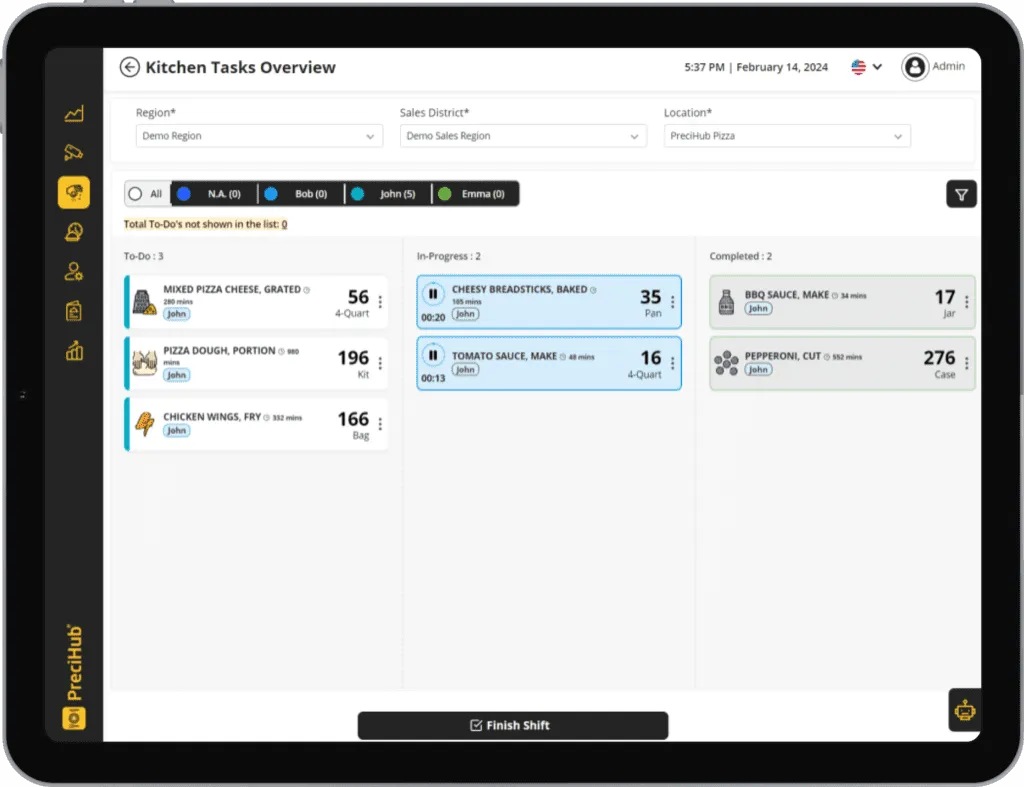Click the PreciHub logo in sidebar
The image size is (1024, 787).
pyautogui.click(x=74, y=677)
